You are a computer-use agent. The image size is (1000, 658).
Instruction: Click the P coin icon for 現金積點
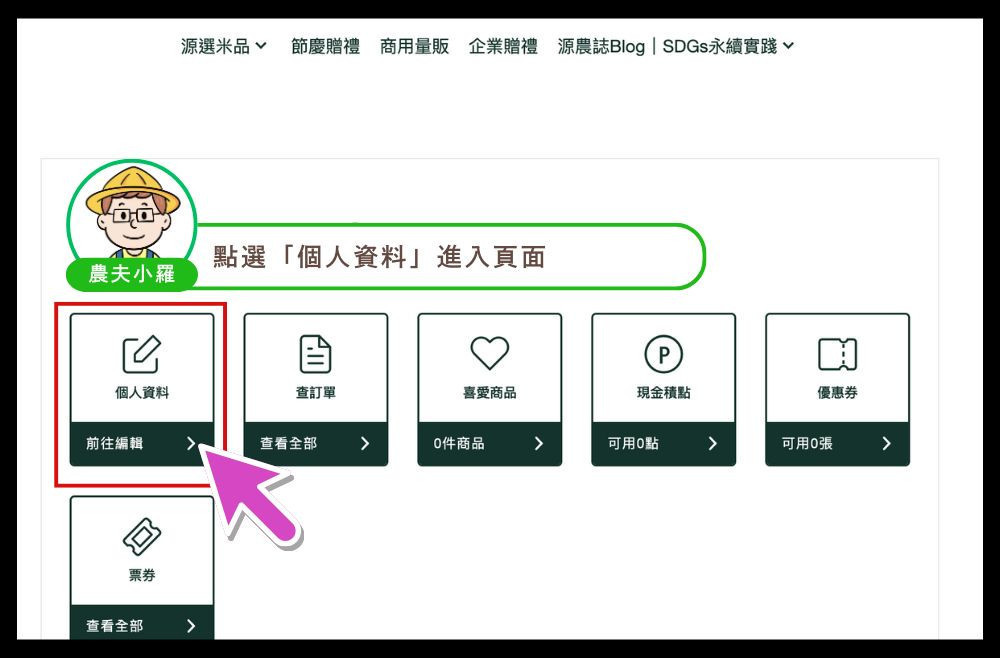(663, 354)
